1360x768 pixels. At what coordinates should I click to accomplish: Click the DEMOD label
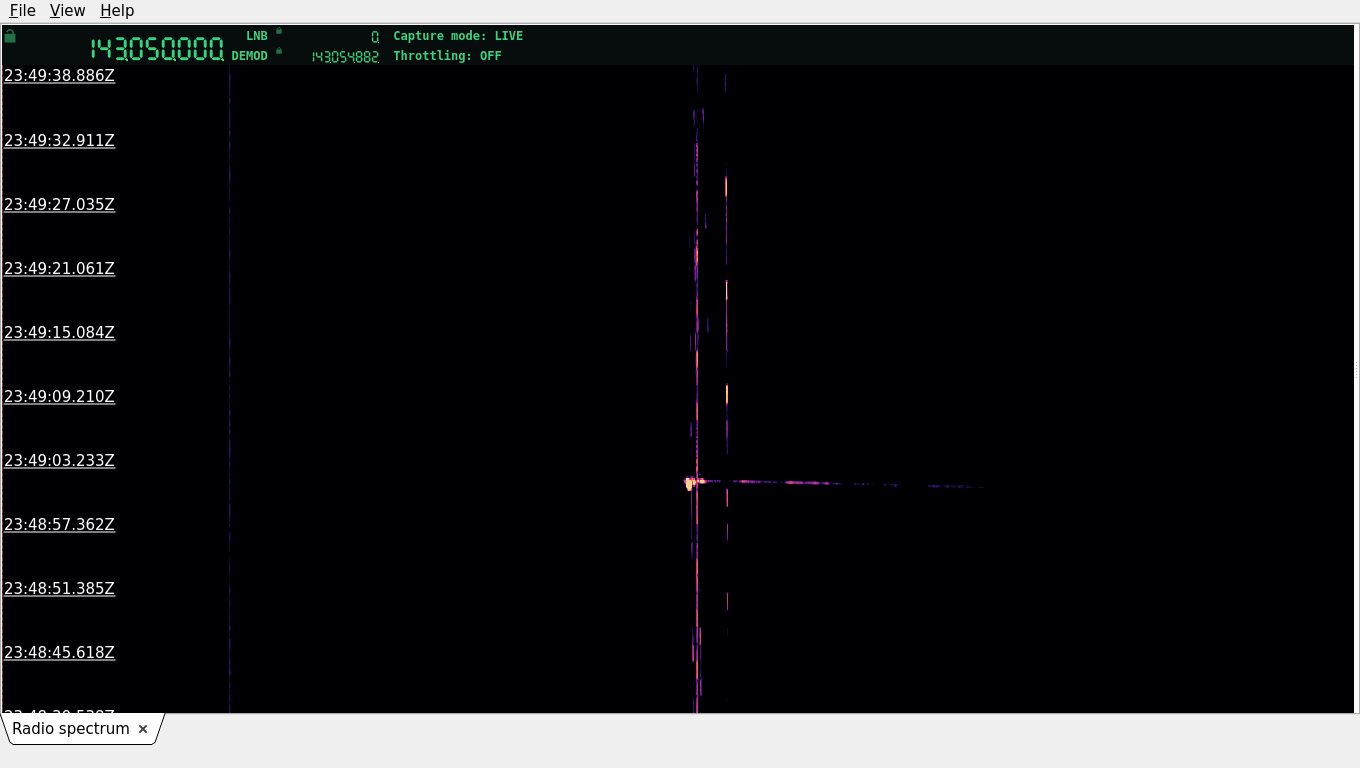pyautogui.click(x=250, y=56)
